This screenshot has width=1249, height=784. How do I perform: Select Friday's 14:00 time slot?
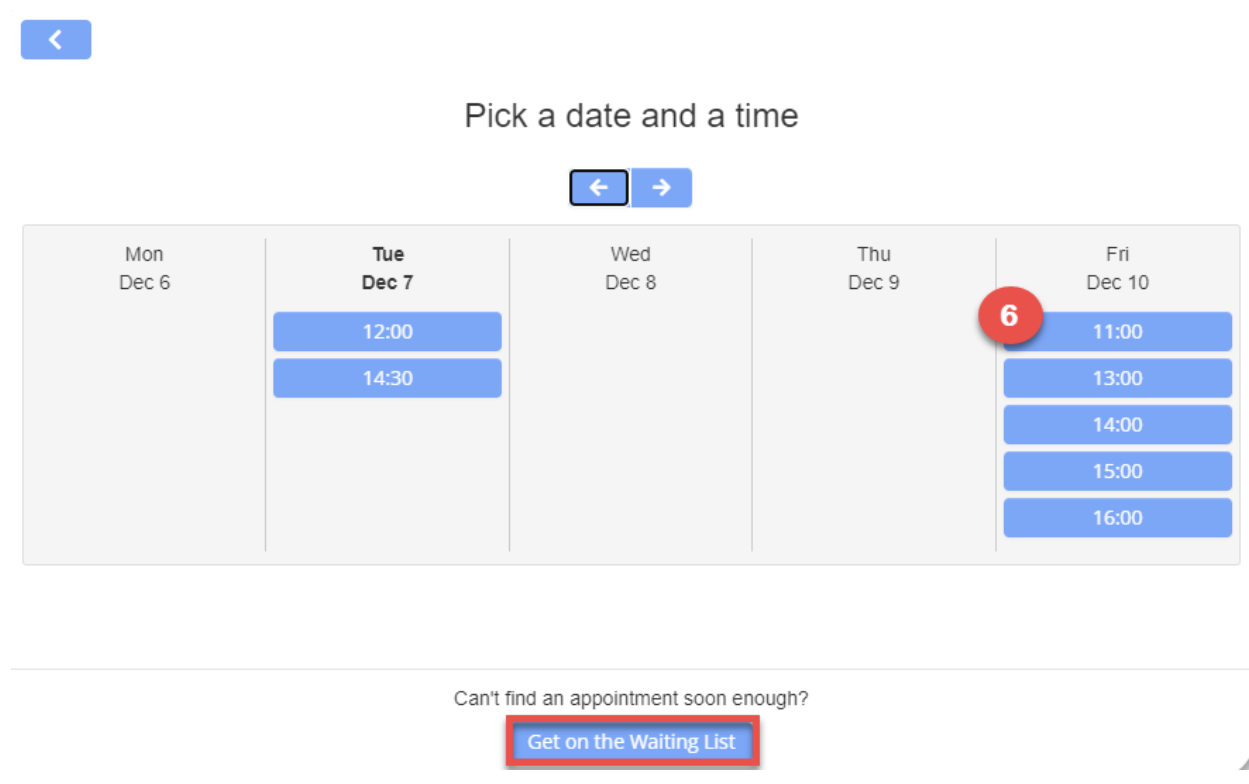pyautogui.click(x=1117, y=425)
